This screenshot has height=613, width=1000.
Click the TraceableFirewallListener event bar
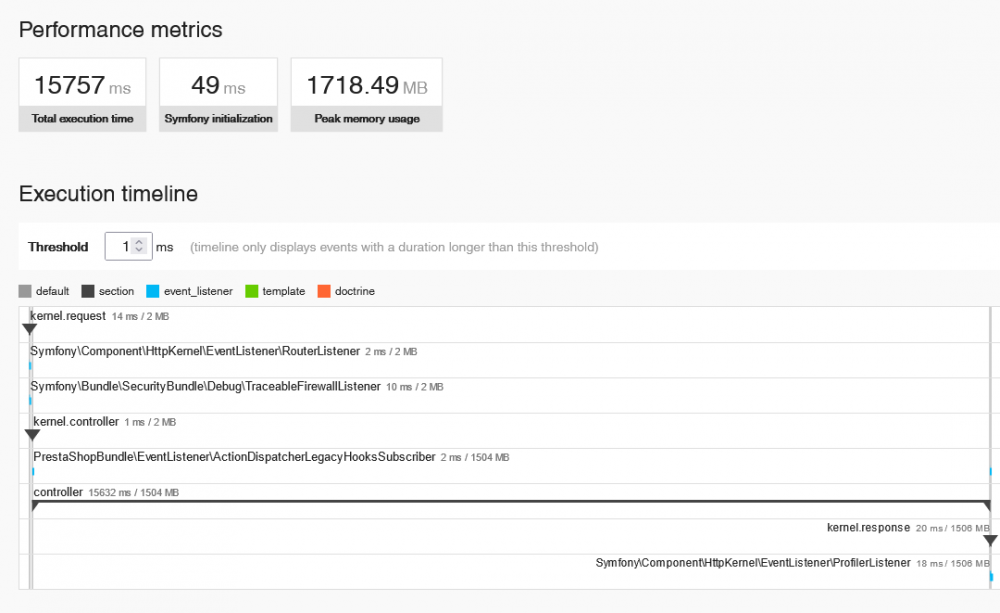(x=31, y=400)
